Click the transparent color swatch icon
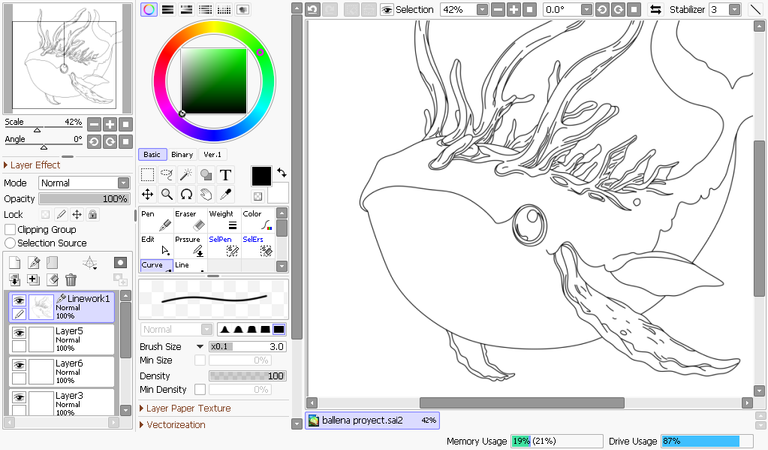Viewport: 768px width, 450px height. coord(258,196)
